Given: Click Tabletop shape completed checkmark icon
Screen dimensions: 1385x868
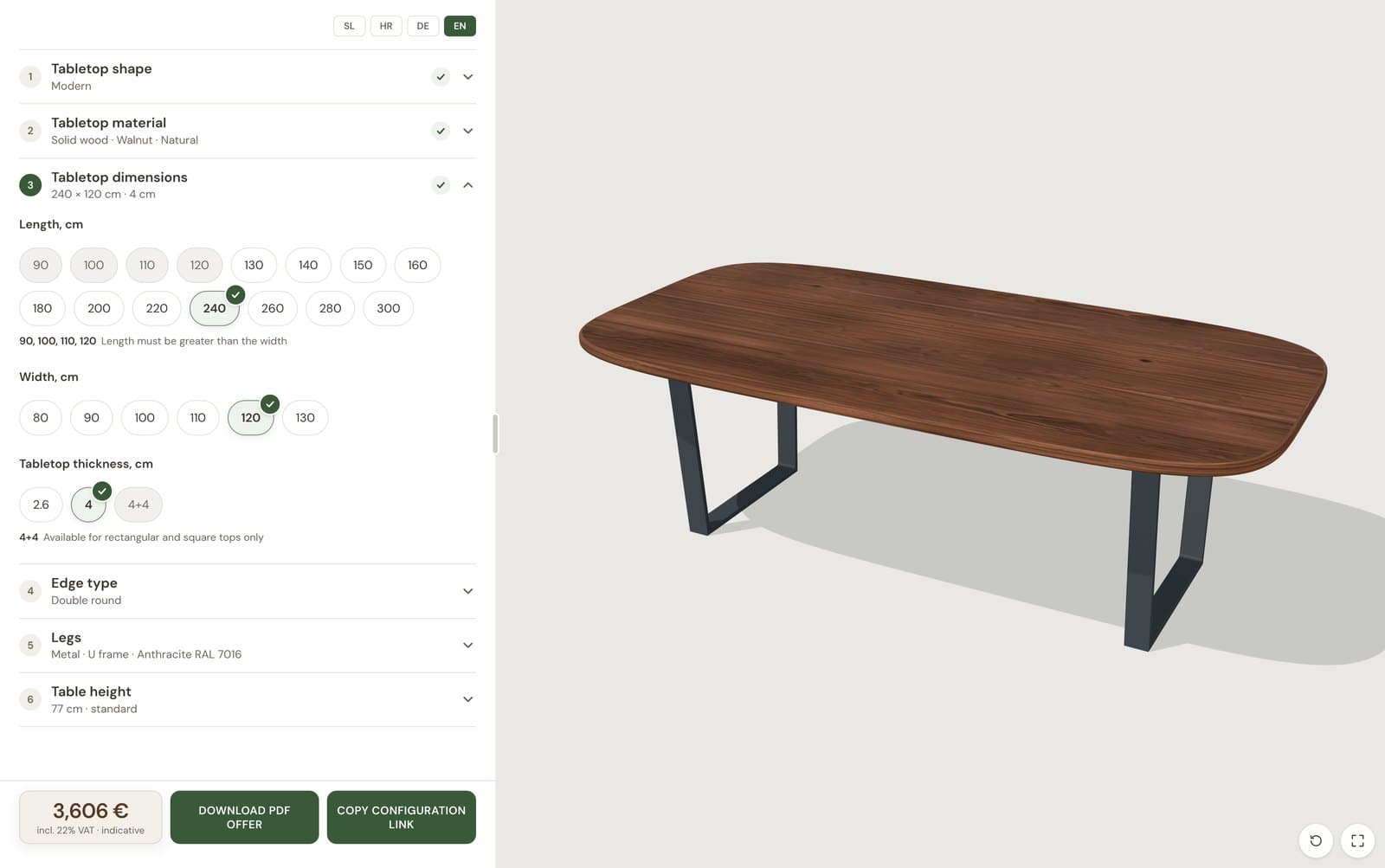Looking at the screenshot, I should (x=441, y=77).
